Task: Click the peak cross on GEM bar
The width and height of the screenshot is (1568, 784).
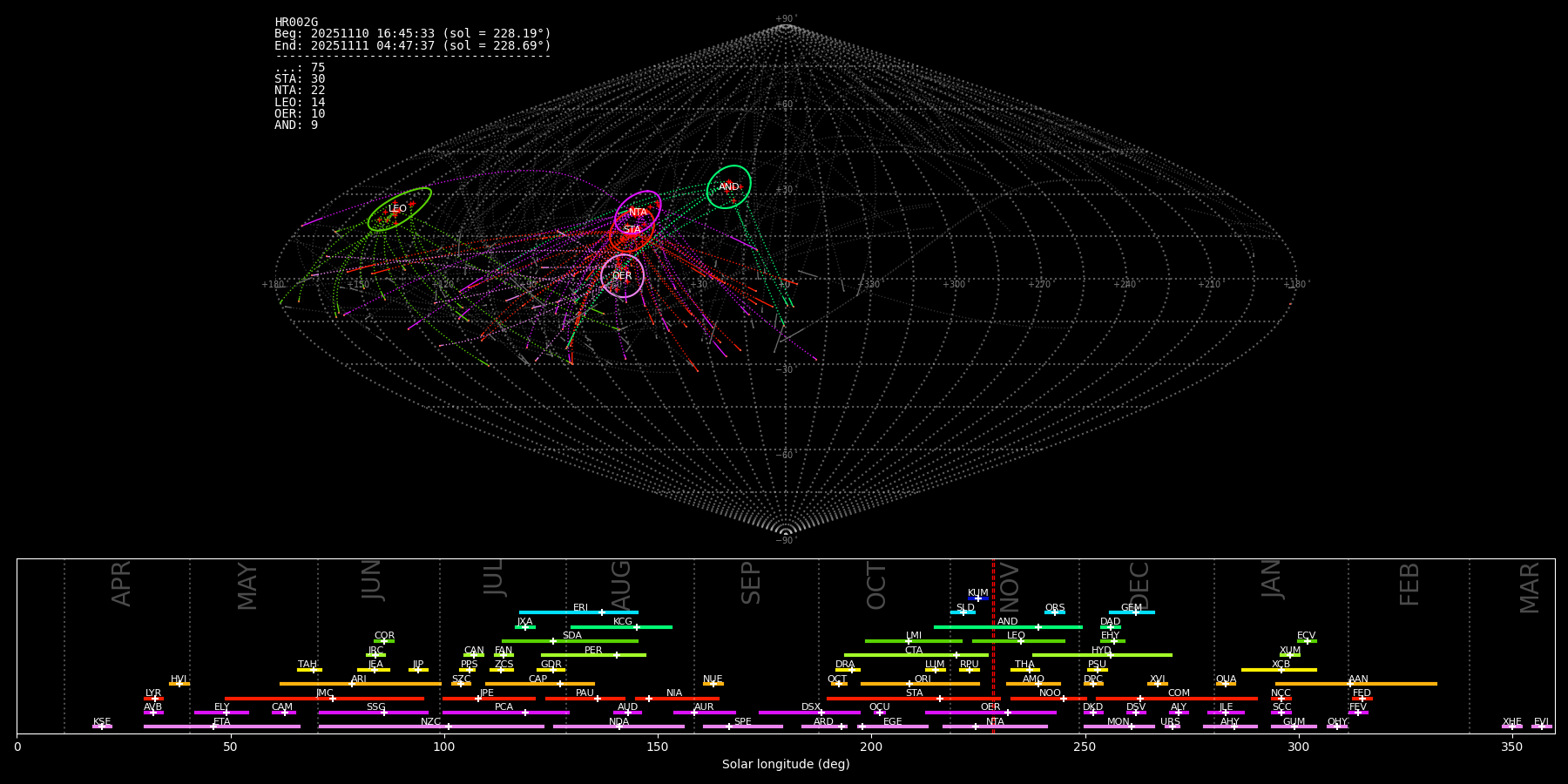Action: (1135, 612)
